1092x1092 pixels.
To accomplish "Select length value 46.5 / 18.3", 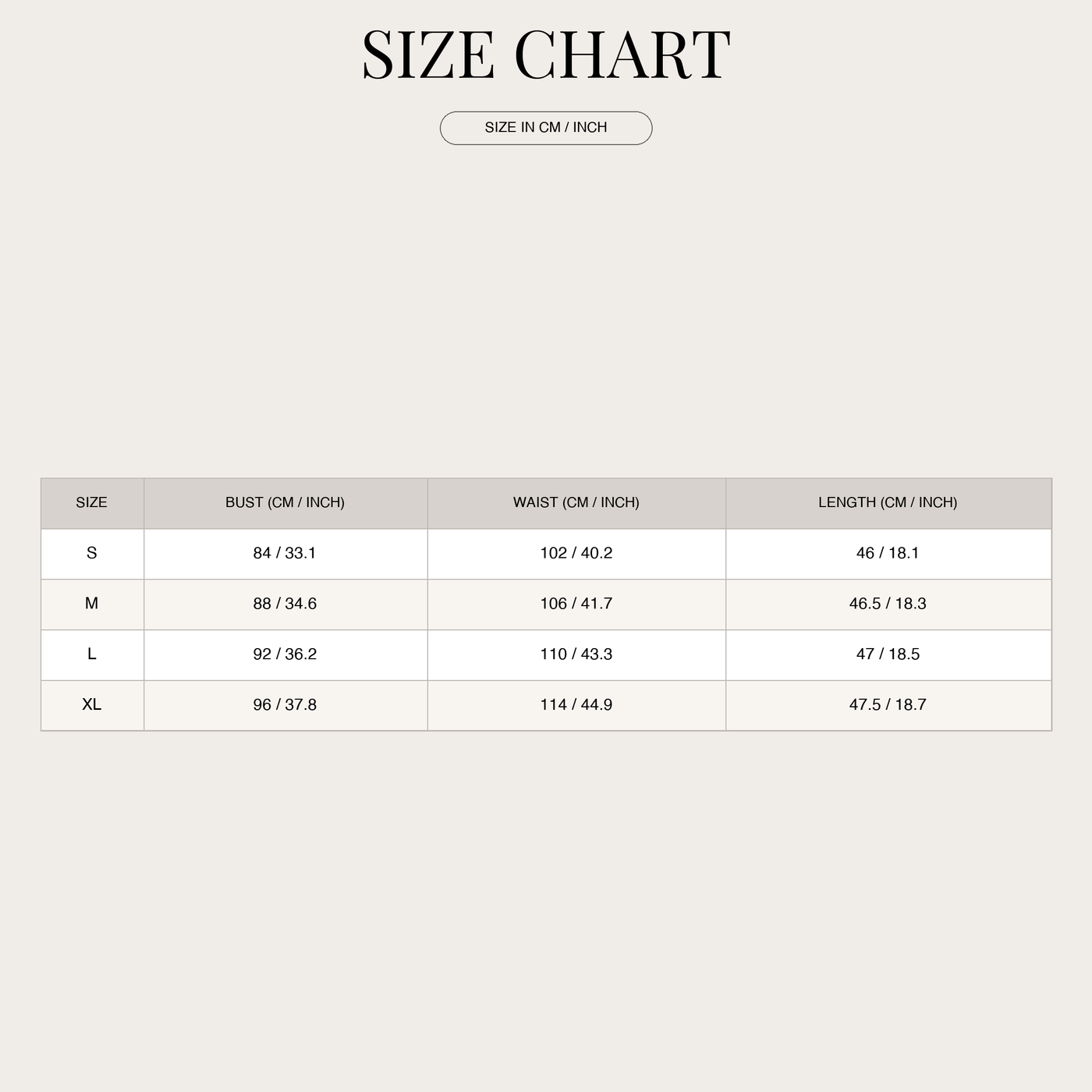I will (888, 604).
